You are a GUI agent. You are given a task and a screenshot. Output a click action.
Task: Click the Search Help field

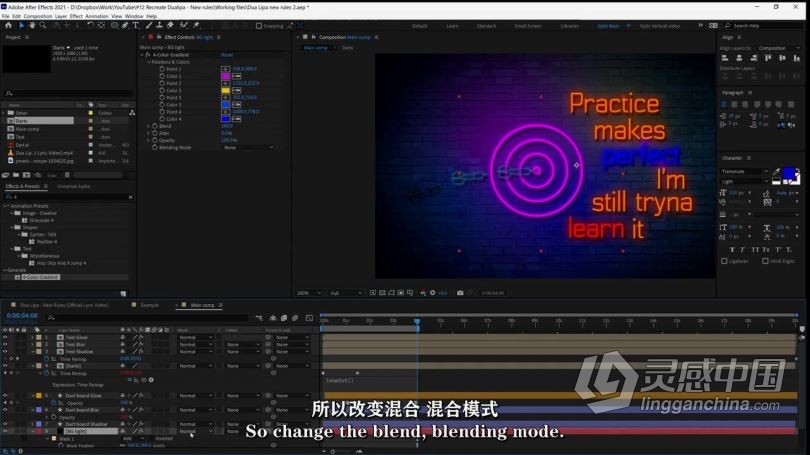pyautogui.click(x=766, y=26)
